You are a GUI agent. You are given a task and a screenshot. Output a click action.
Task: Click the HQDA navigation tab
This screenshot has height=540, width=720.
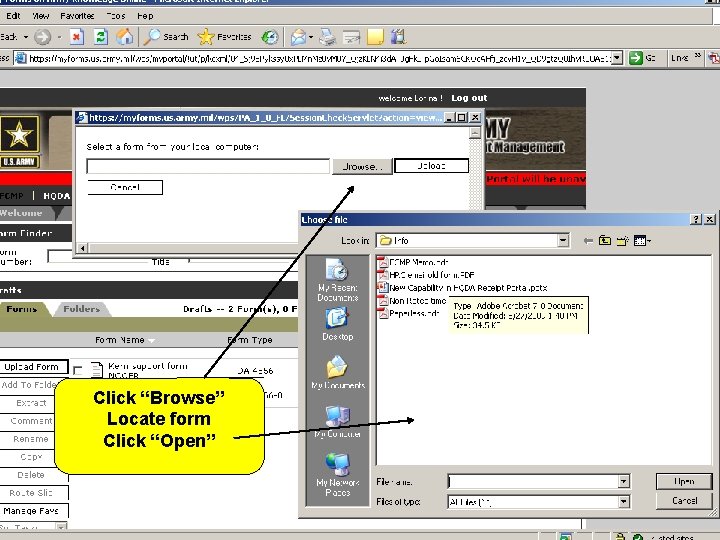(x=57, y=196)
